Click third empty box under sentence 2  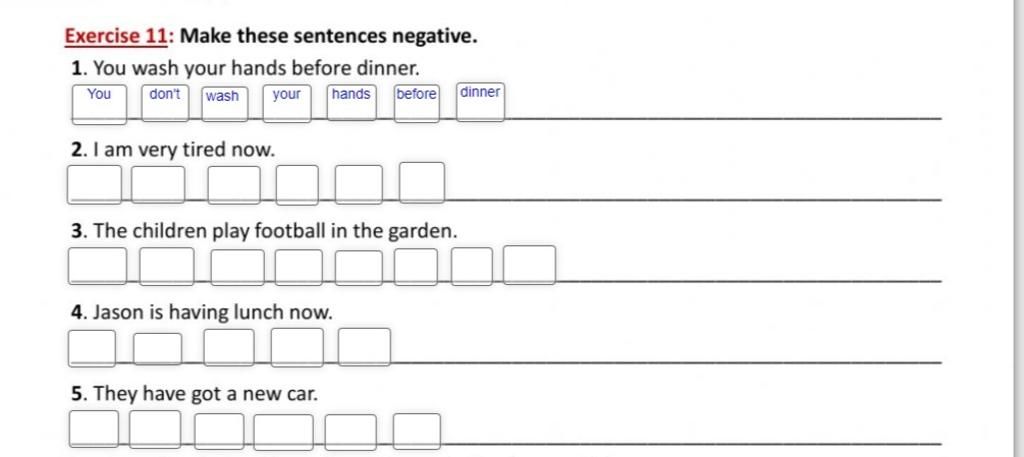pyautogui.click(x=234, y=185)
